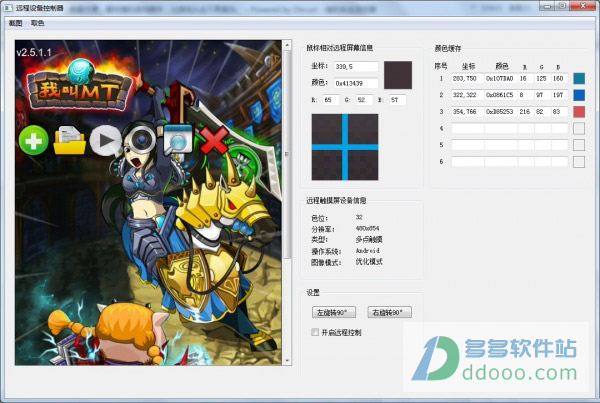Click row 6 empty coordinate cell
The width and height of the screenshot is (600, 403).
[x=468, y=162]
